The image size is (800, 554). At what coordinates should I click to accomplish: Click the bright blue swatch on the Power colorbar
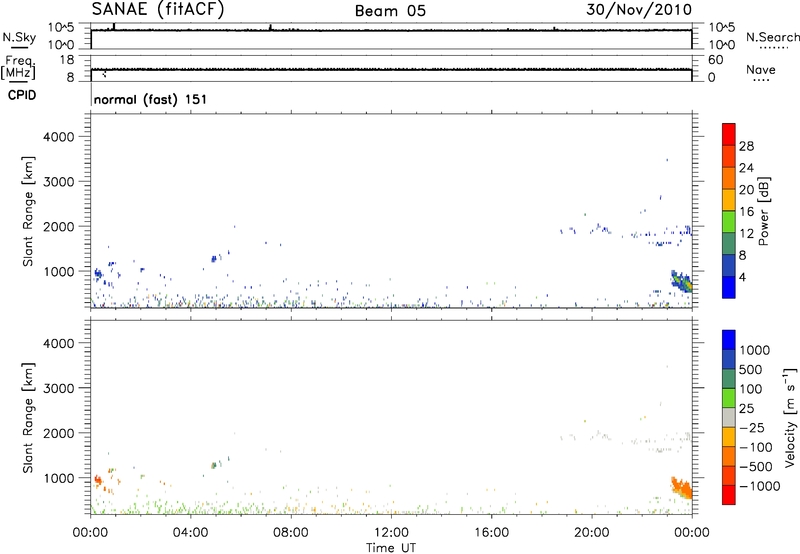click(729, 287)
